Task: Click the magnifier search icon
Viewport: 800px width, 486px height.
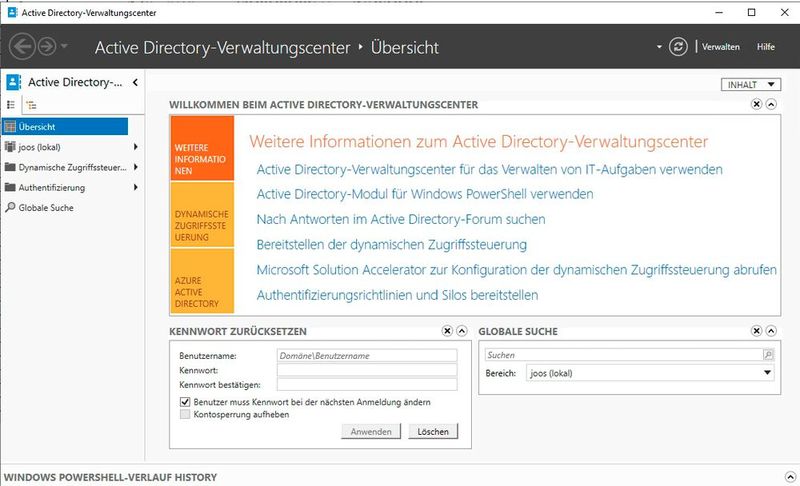Action: pos(768,355)
